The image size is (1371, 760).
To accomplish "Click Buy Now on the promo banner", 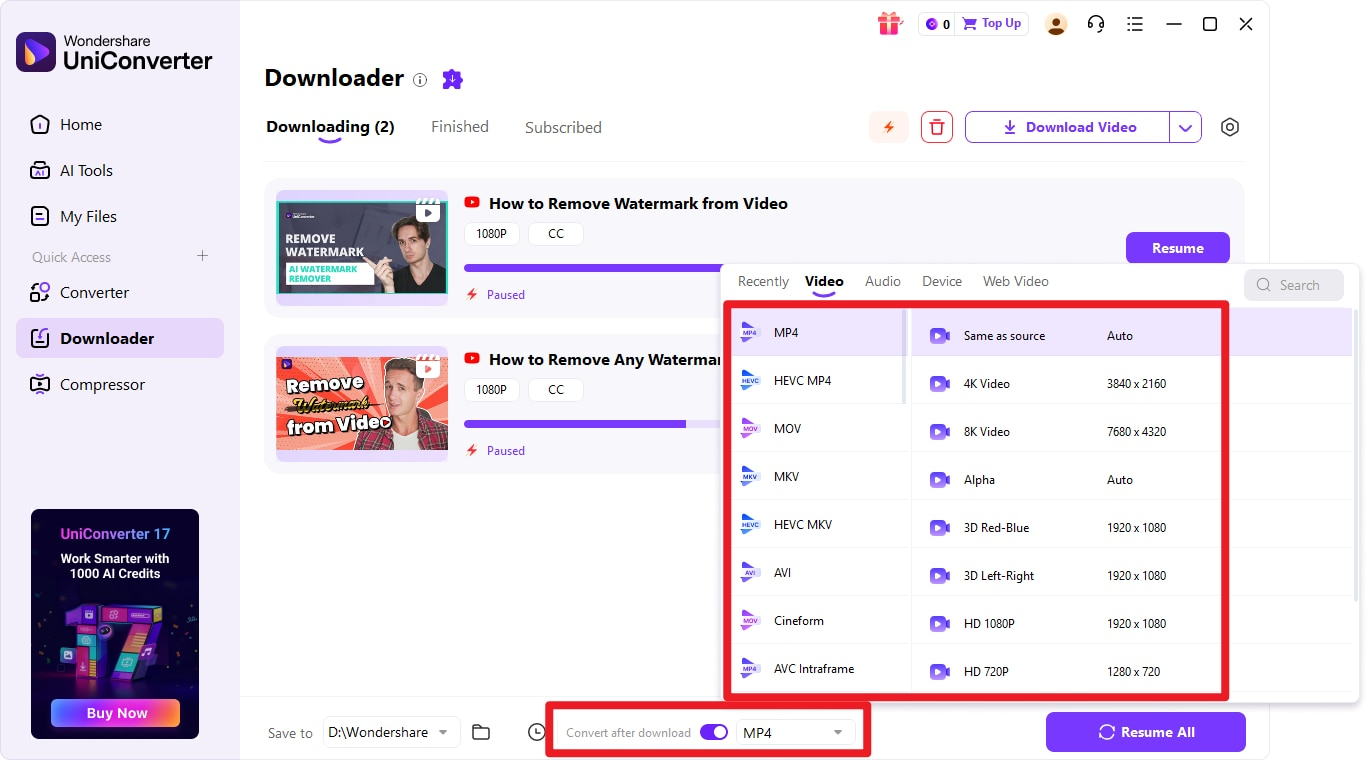I will 115,713.
